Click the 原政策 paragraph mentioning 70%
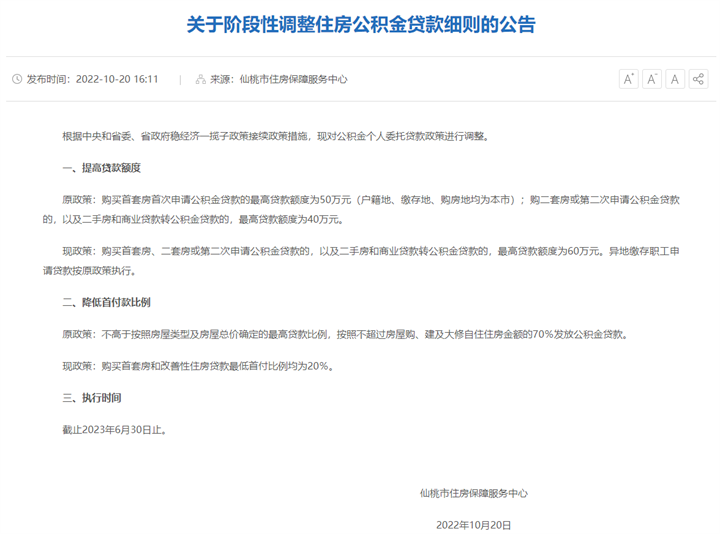The image size is (720, 534). (344, 334)
